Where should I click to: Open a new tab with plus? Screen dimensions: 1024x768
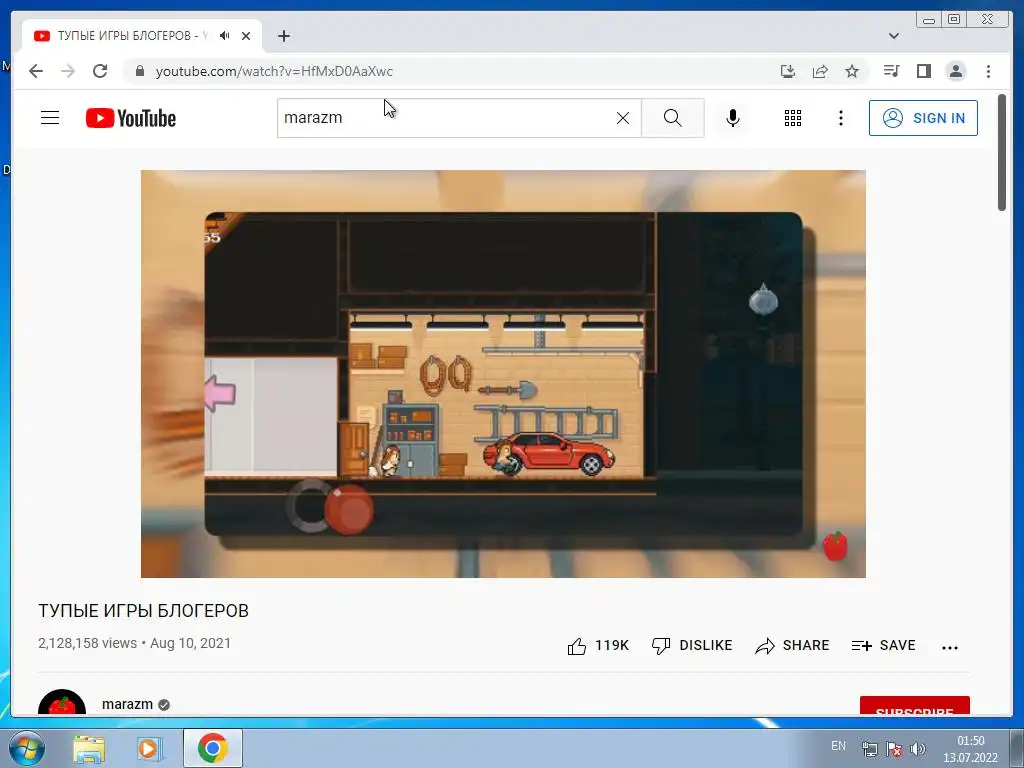point(283,36)
